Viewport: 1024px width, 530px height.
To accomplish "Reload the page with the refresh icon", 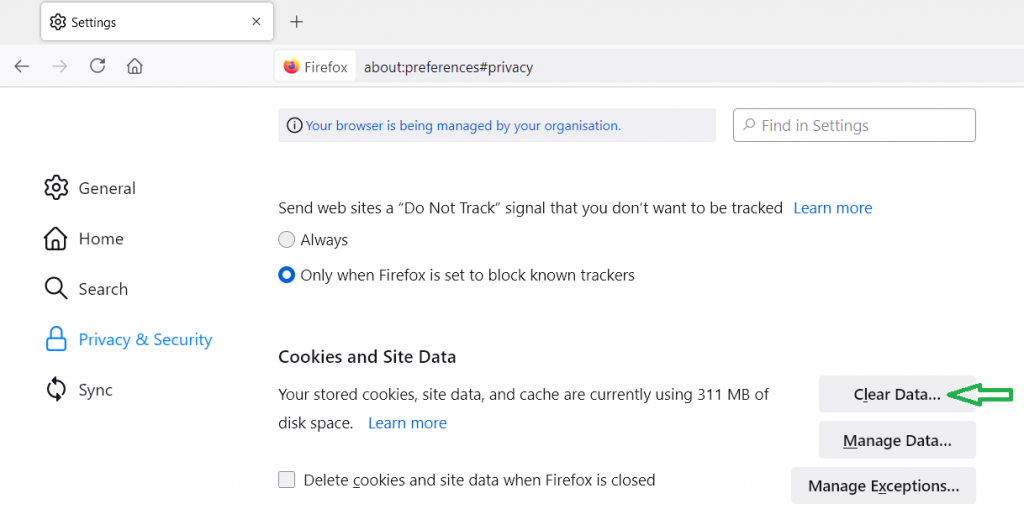I will tap(97, 65).
